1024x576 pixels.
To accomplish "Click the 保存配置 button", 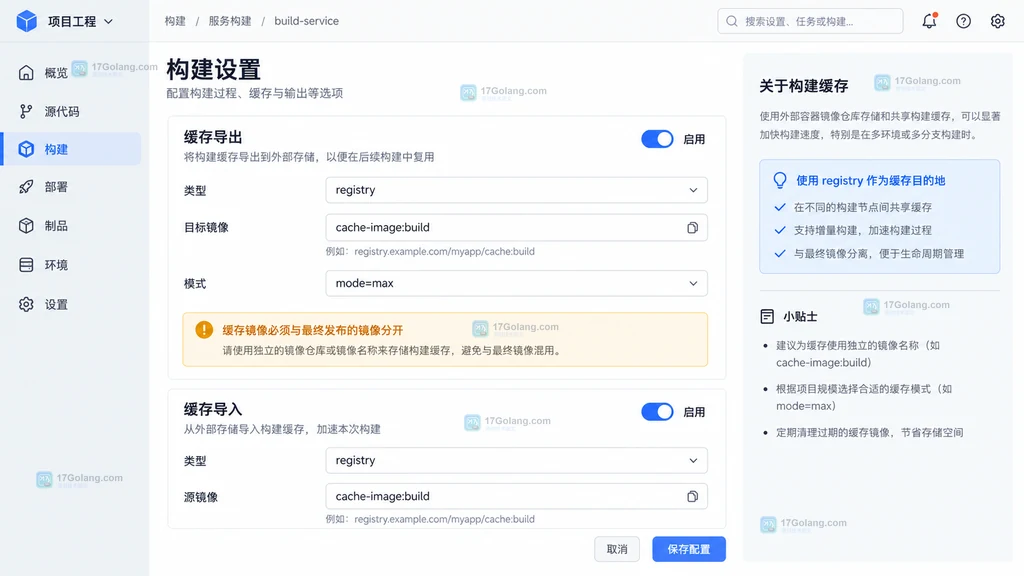I will (689, 549).
